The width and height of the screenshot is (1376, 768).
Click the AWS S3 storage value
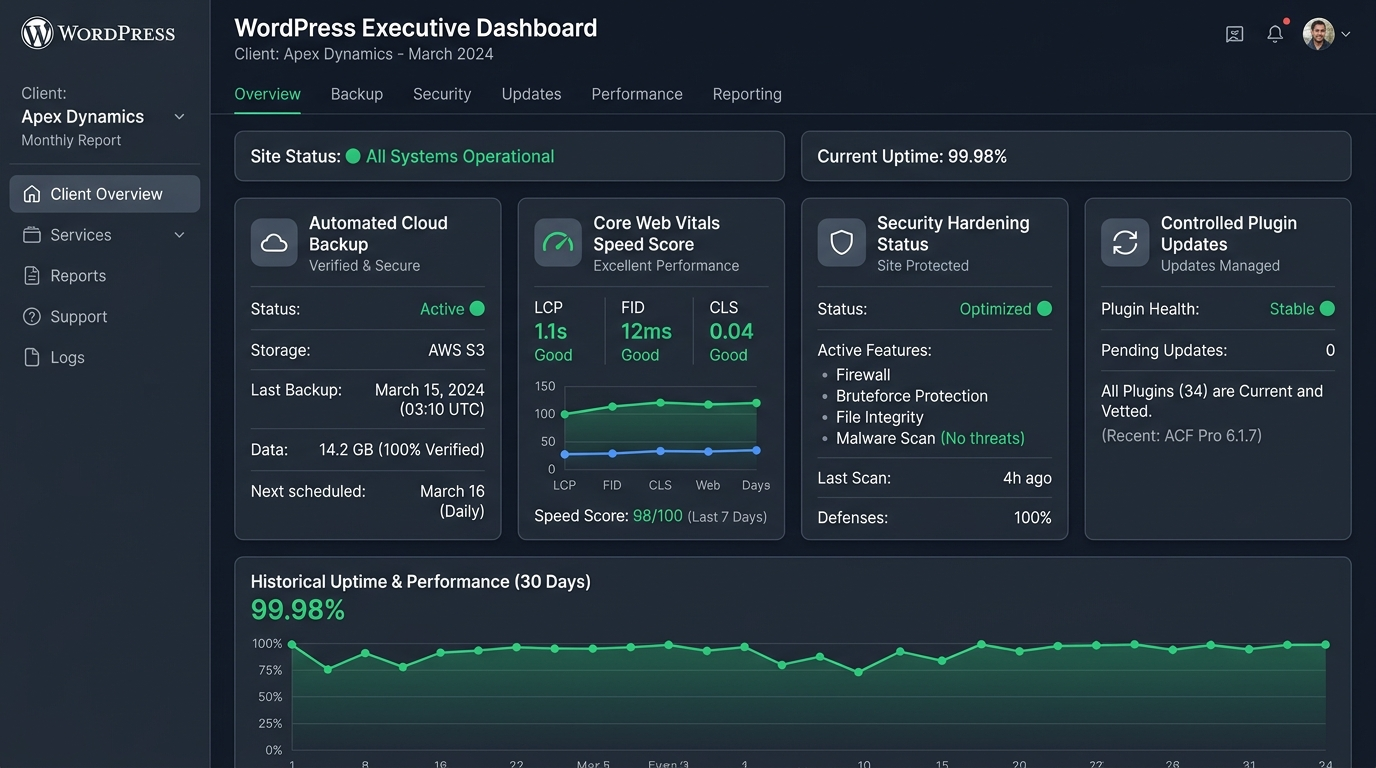click(x=456, y=350)
